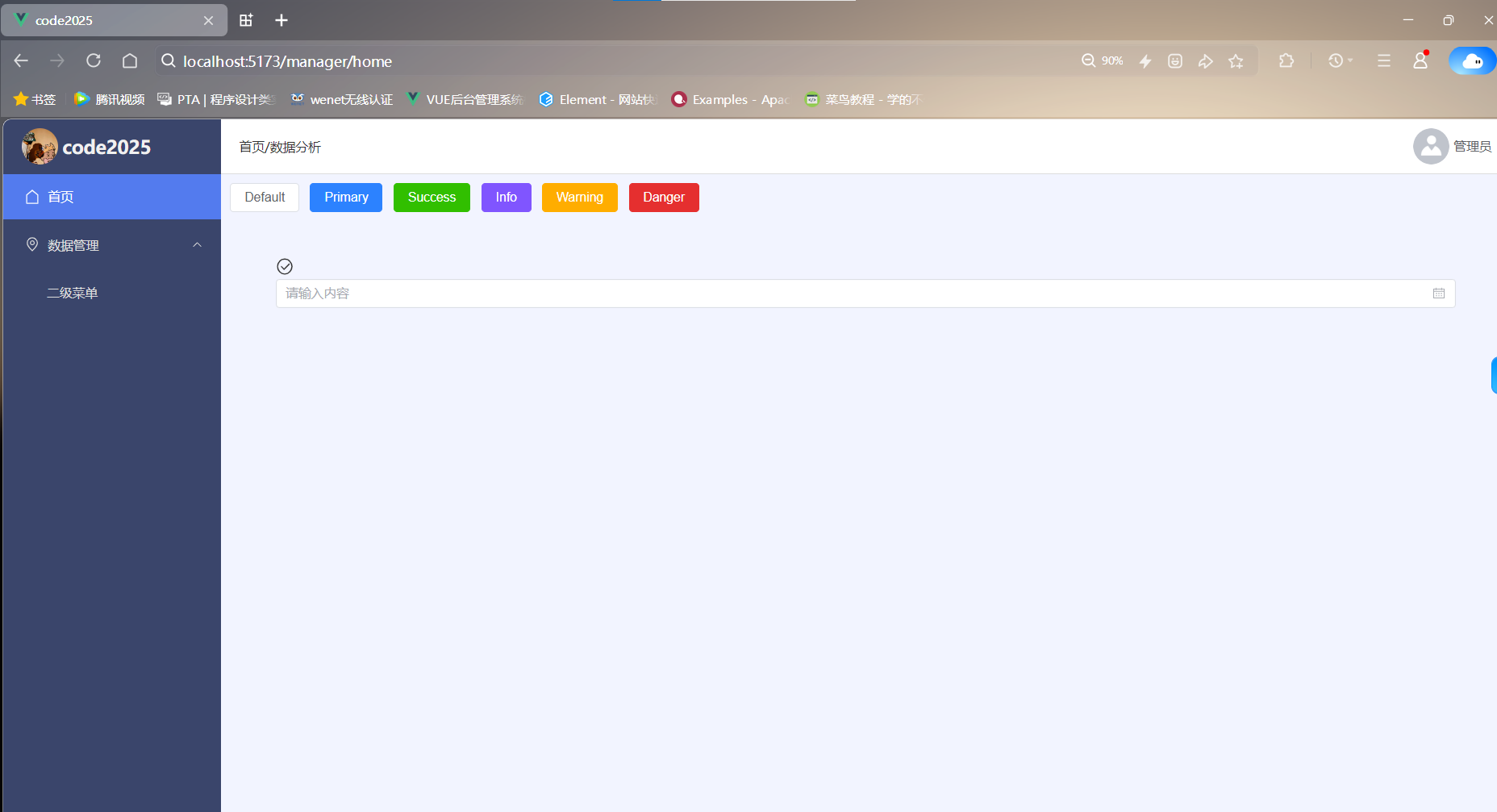Select 二级菜单 in the sidebar
1497x812 pixels.
(72, 292)
